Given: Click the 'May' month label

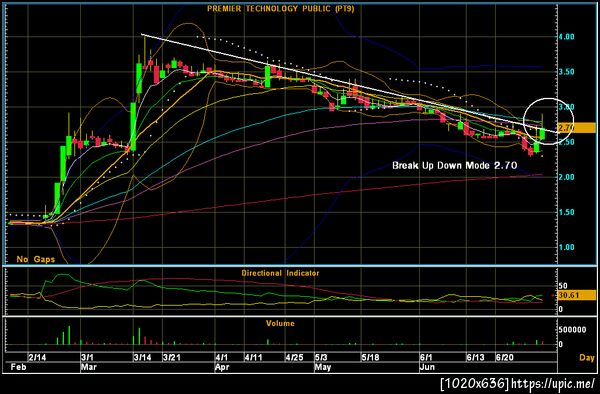Looking at the screenshot, I should click(x=323, y=367).
